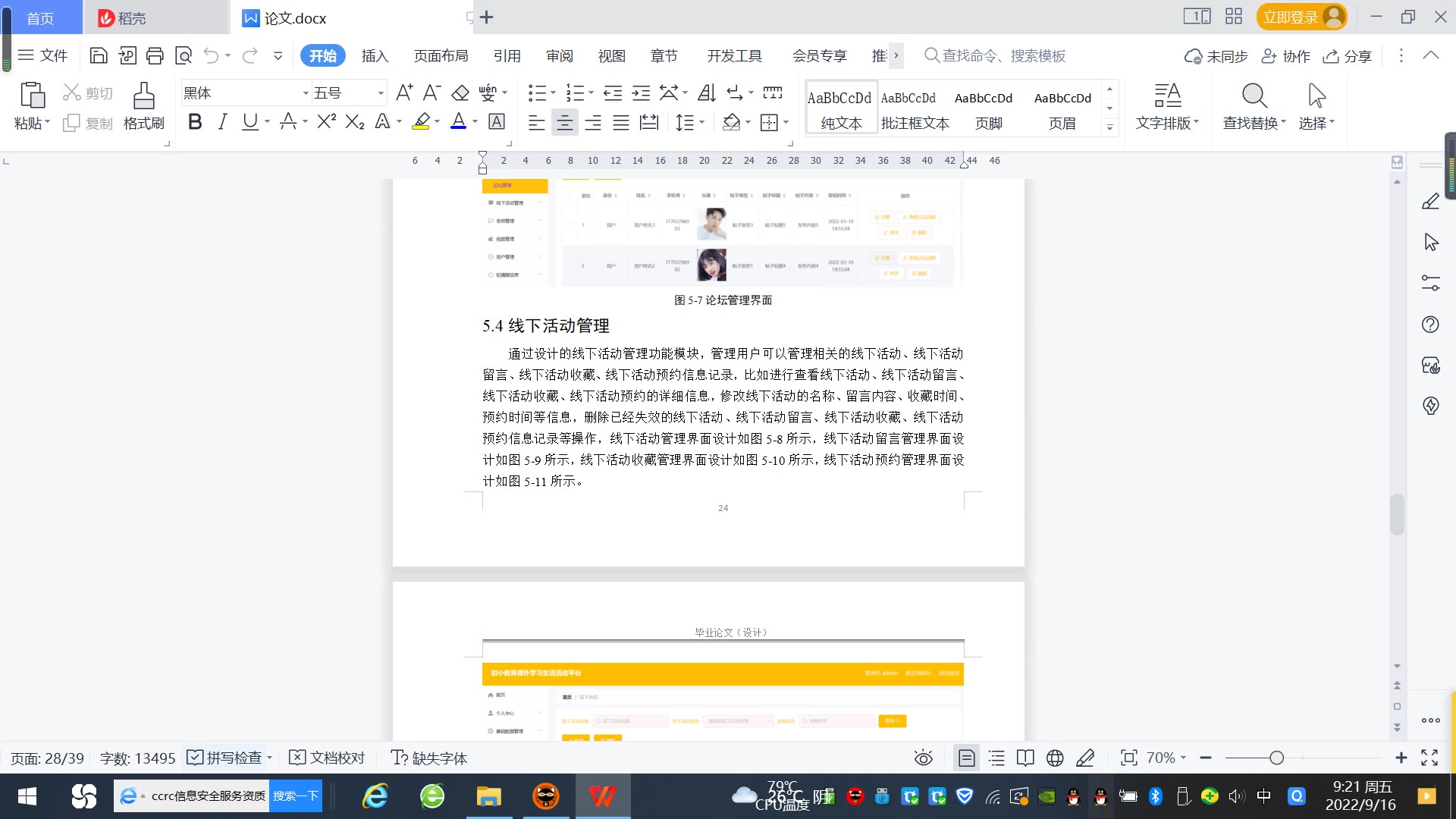Toggle Italic formatting
The height and width of the screenshot is (819, 1456).
click(222, 122)
